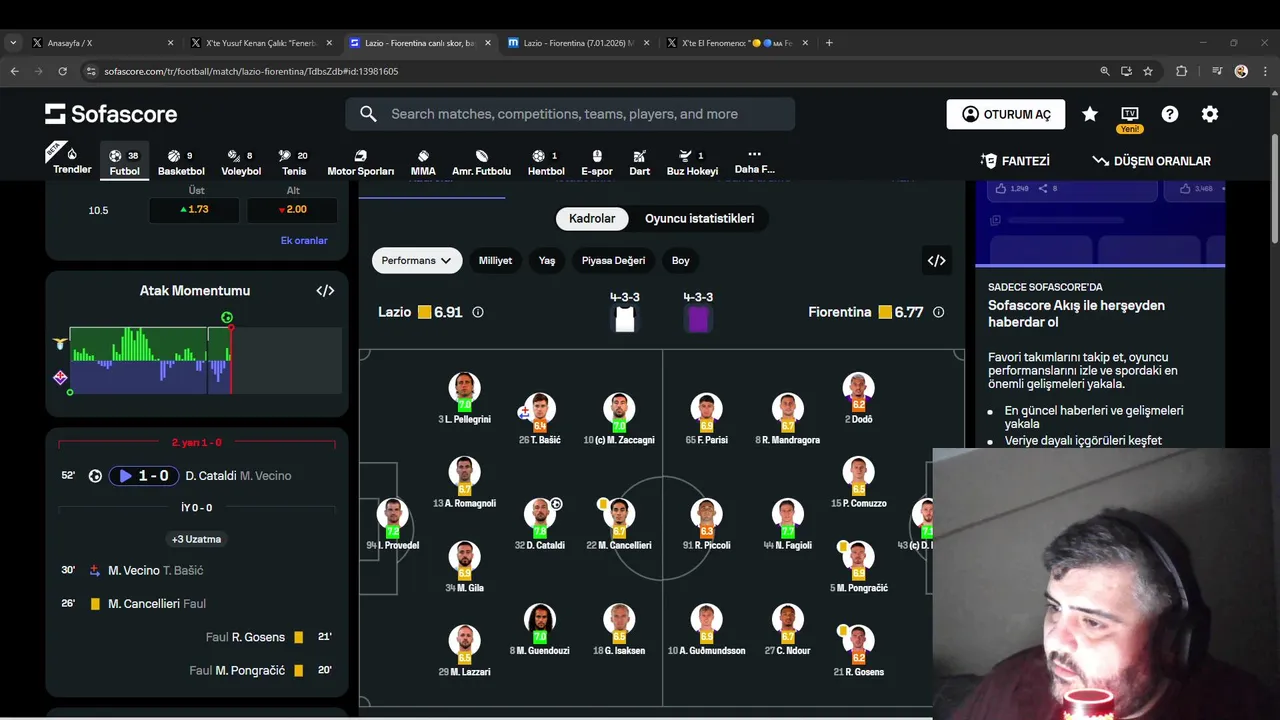Open M. Guendouzi player on pitch

pos(540,630)
